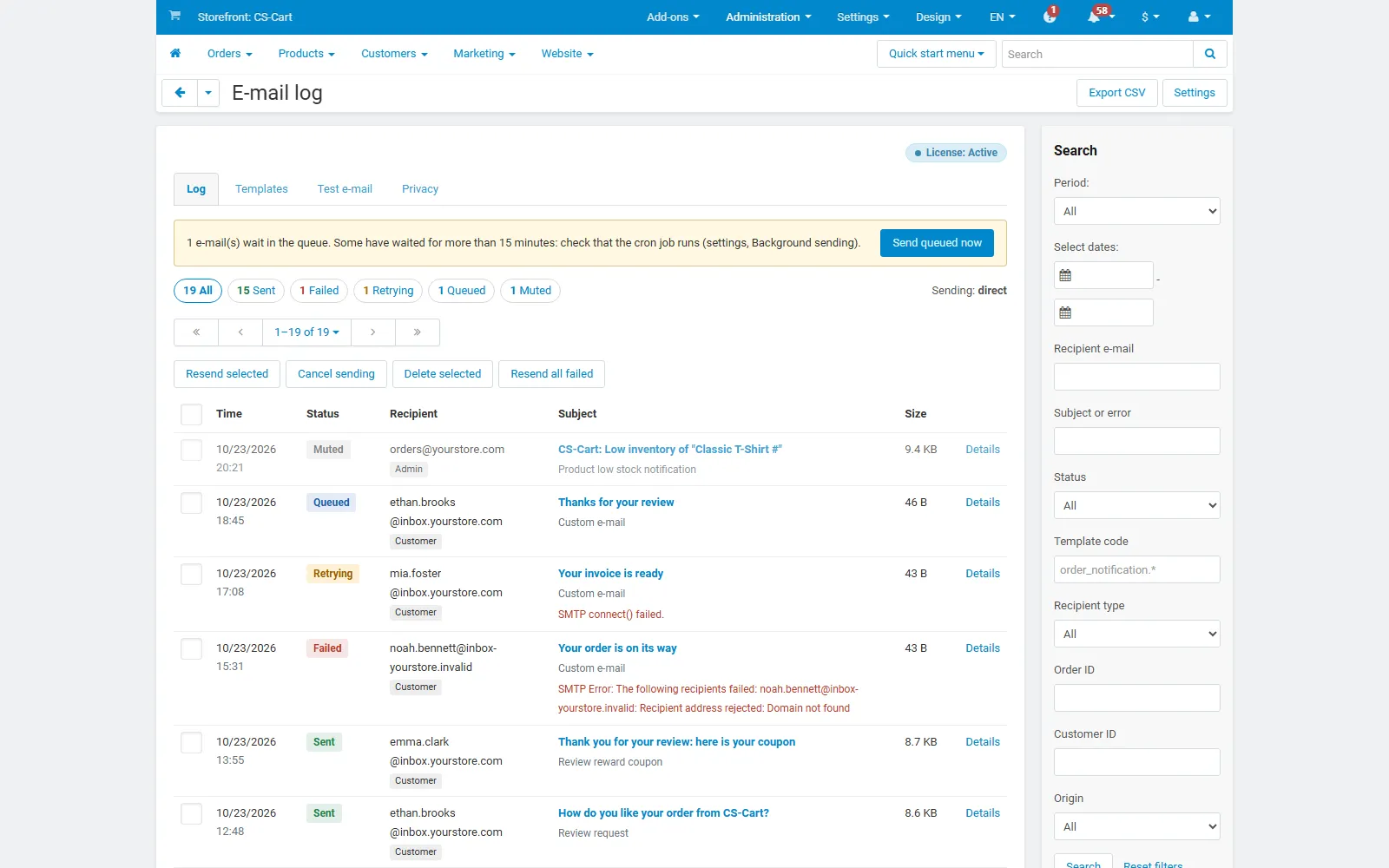Click Export CSV button

(x=1117, y=93)
